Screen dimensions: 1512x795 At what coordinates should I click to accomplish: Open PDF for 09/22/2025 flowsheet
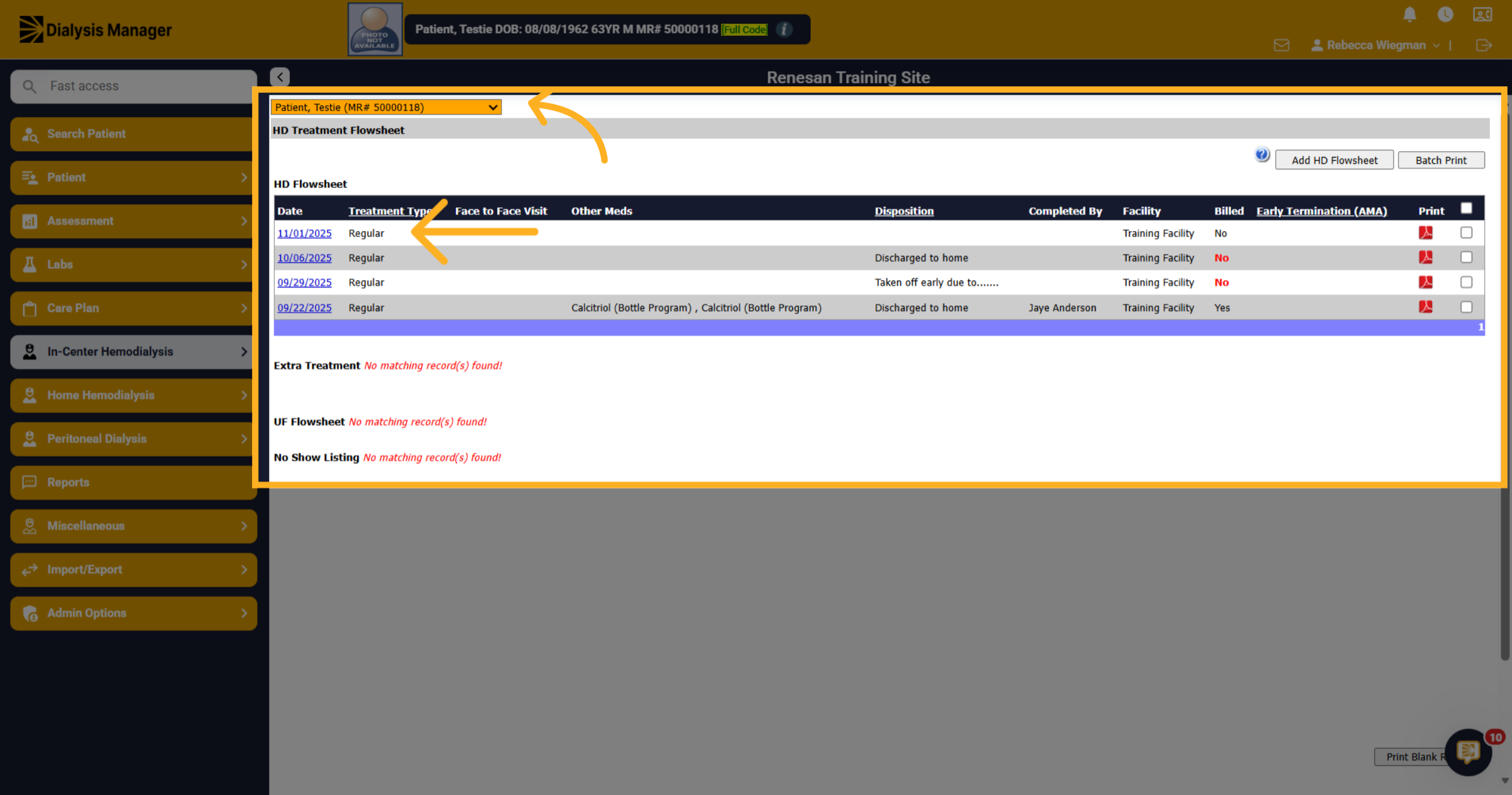point(1426,307)
